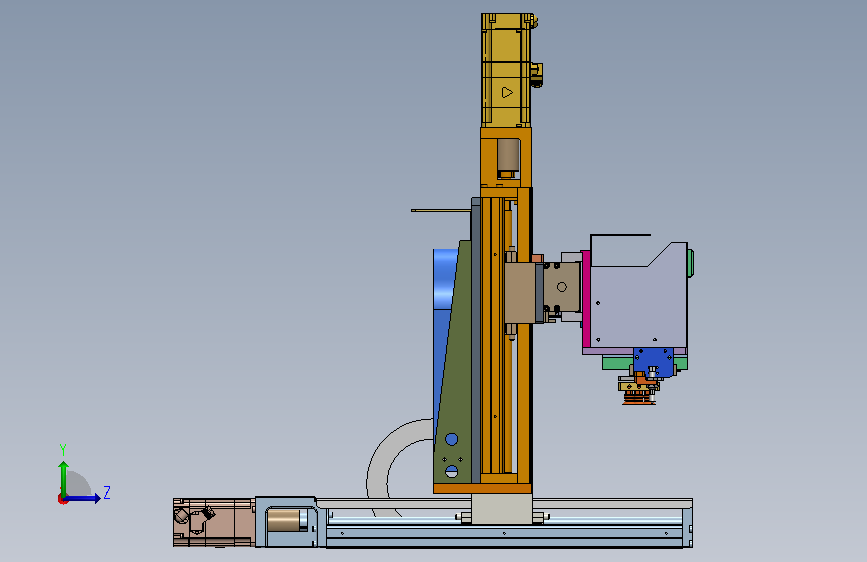
Task: Select the orange suction cup at the tool tip
Action: click(x=639, y=398)
